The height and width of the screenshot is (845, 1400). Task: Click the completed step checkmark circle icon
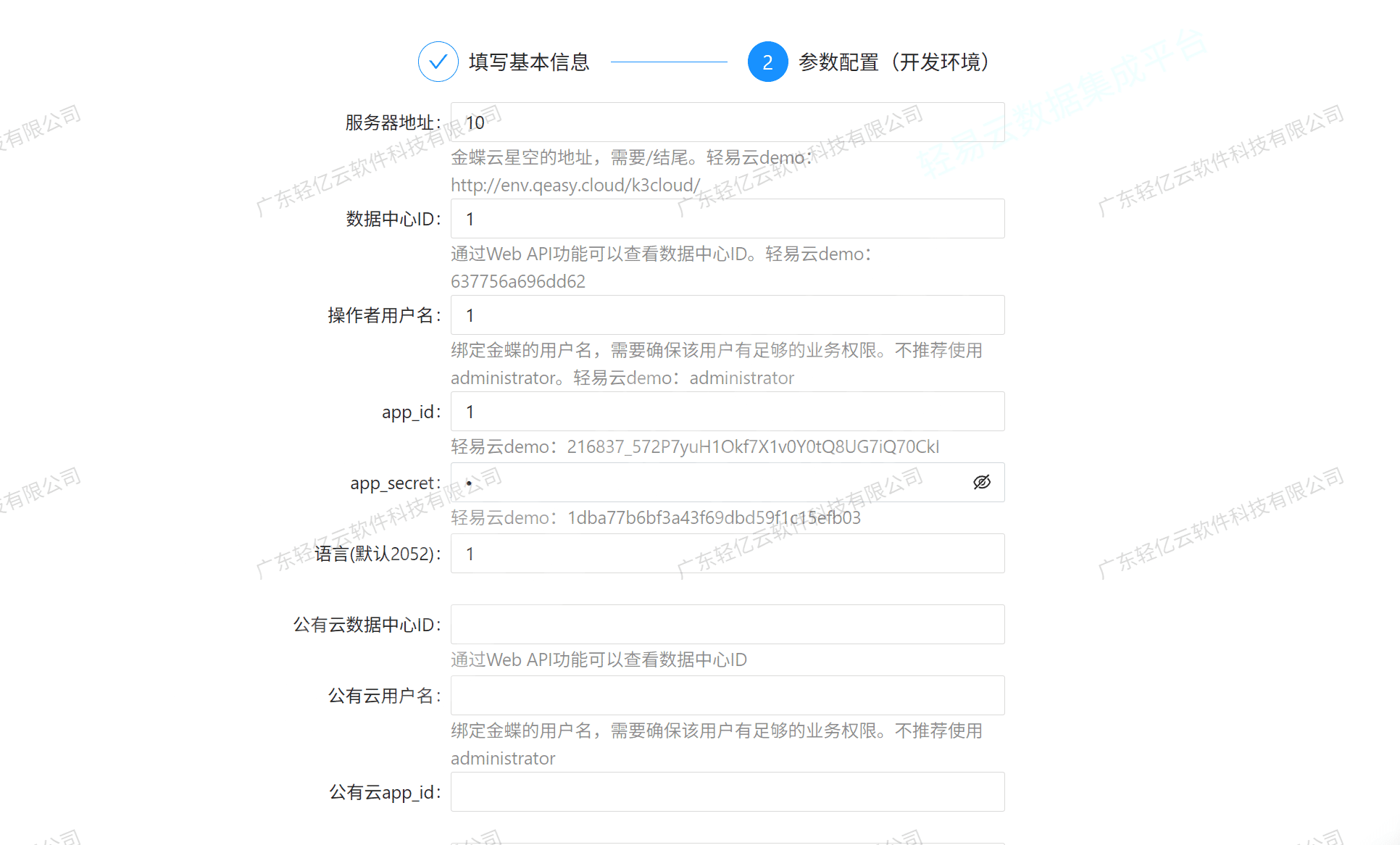(x=438, y=62)
